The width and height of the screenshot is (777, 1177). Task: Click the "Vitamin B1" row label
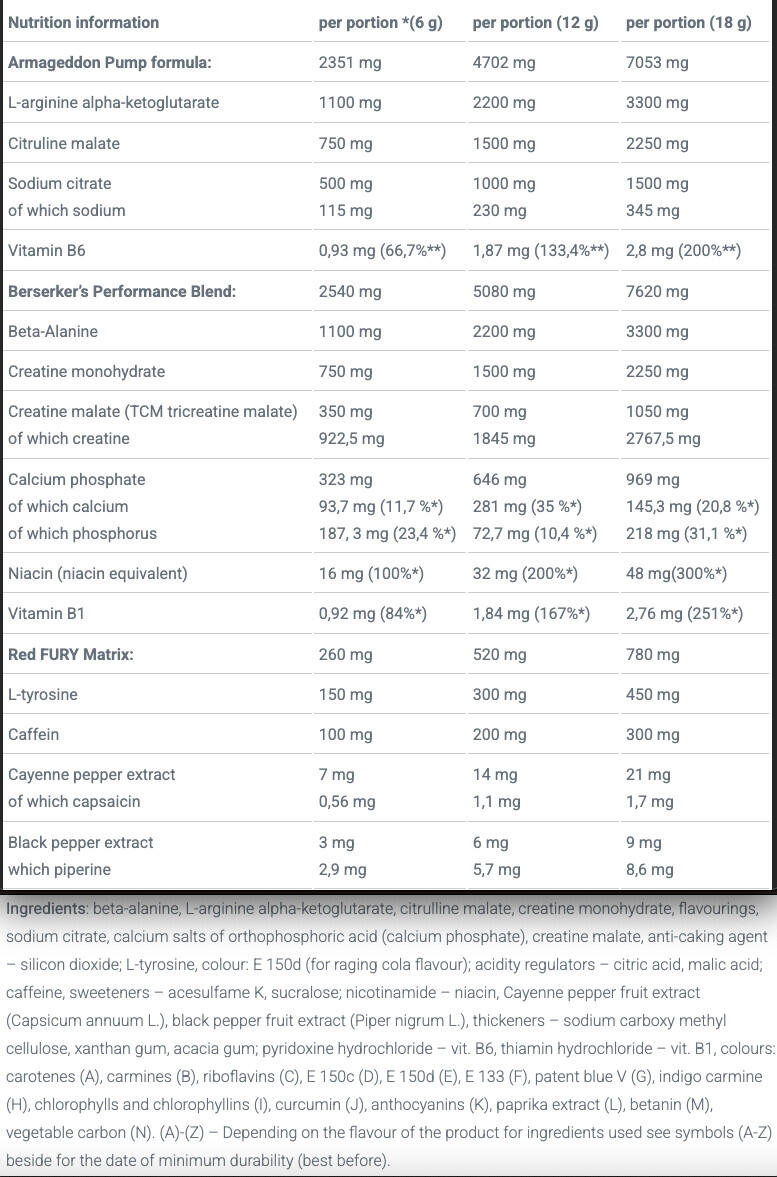[47, 613]
